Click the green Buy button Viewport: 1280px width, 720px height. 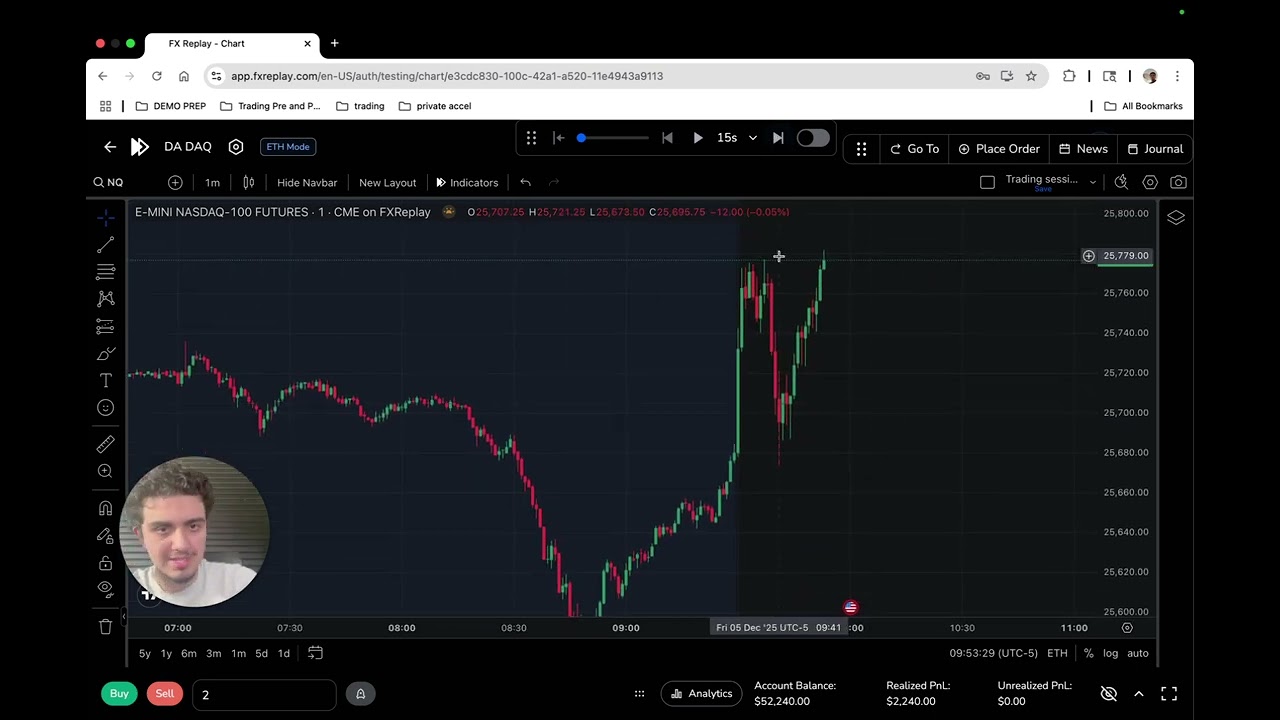pos(119,694)
